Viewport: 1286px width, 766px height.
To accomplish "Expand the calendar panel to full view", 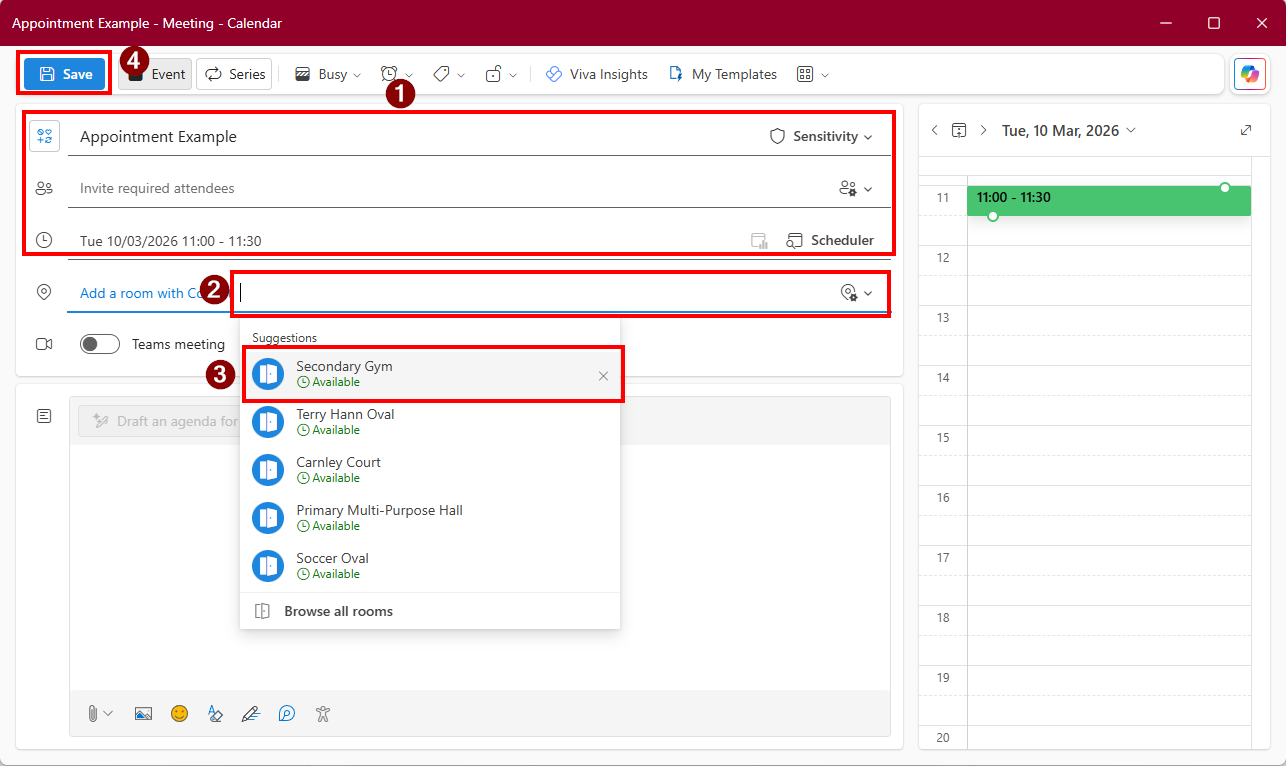I will click(x=1245, y=130).
